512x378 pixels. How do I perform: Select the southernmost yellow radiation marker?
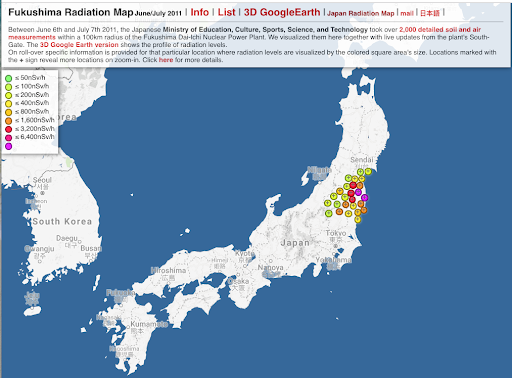pos(358,219)
